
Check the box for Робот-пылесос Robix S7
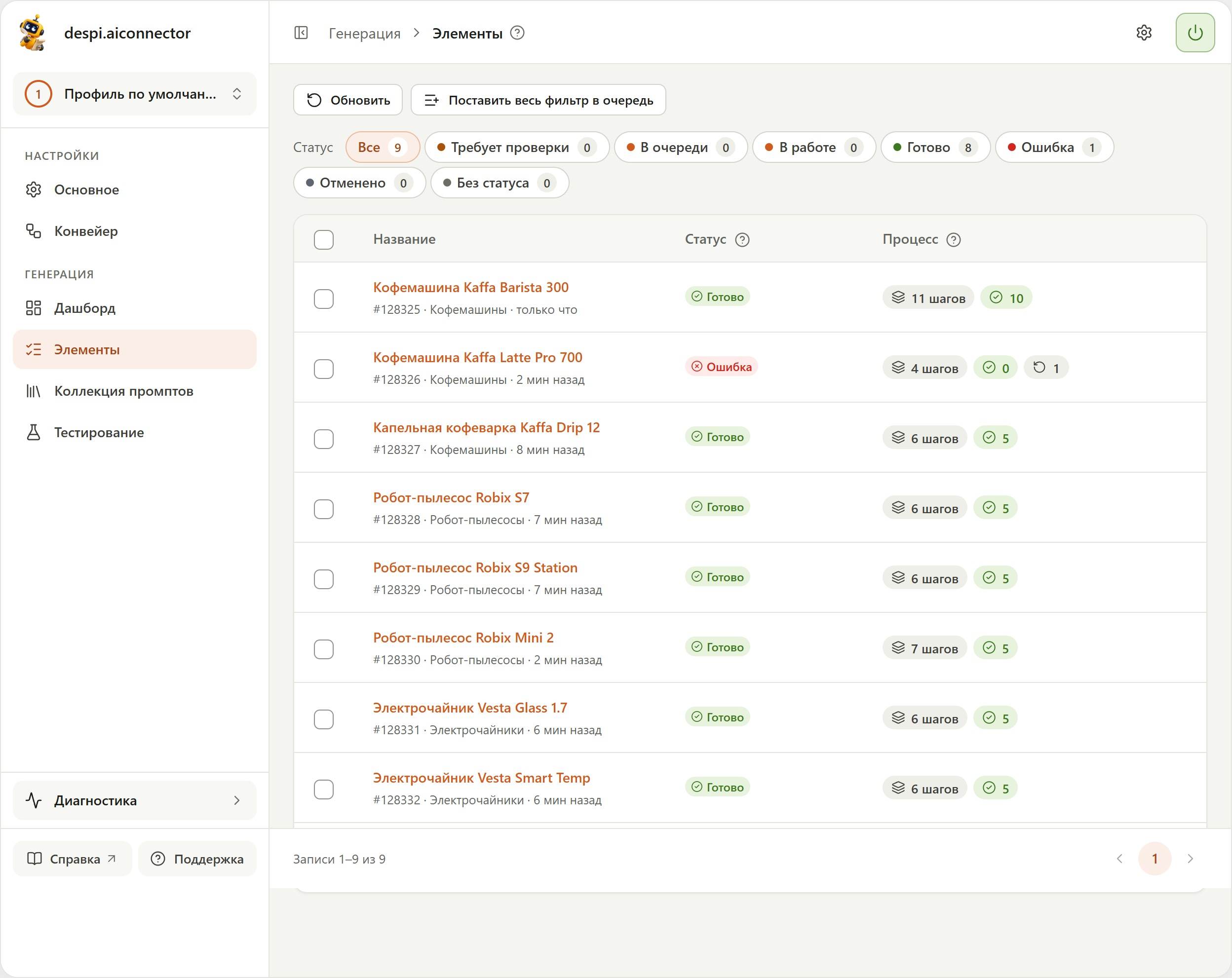323,509
